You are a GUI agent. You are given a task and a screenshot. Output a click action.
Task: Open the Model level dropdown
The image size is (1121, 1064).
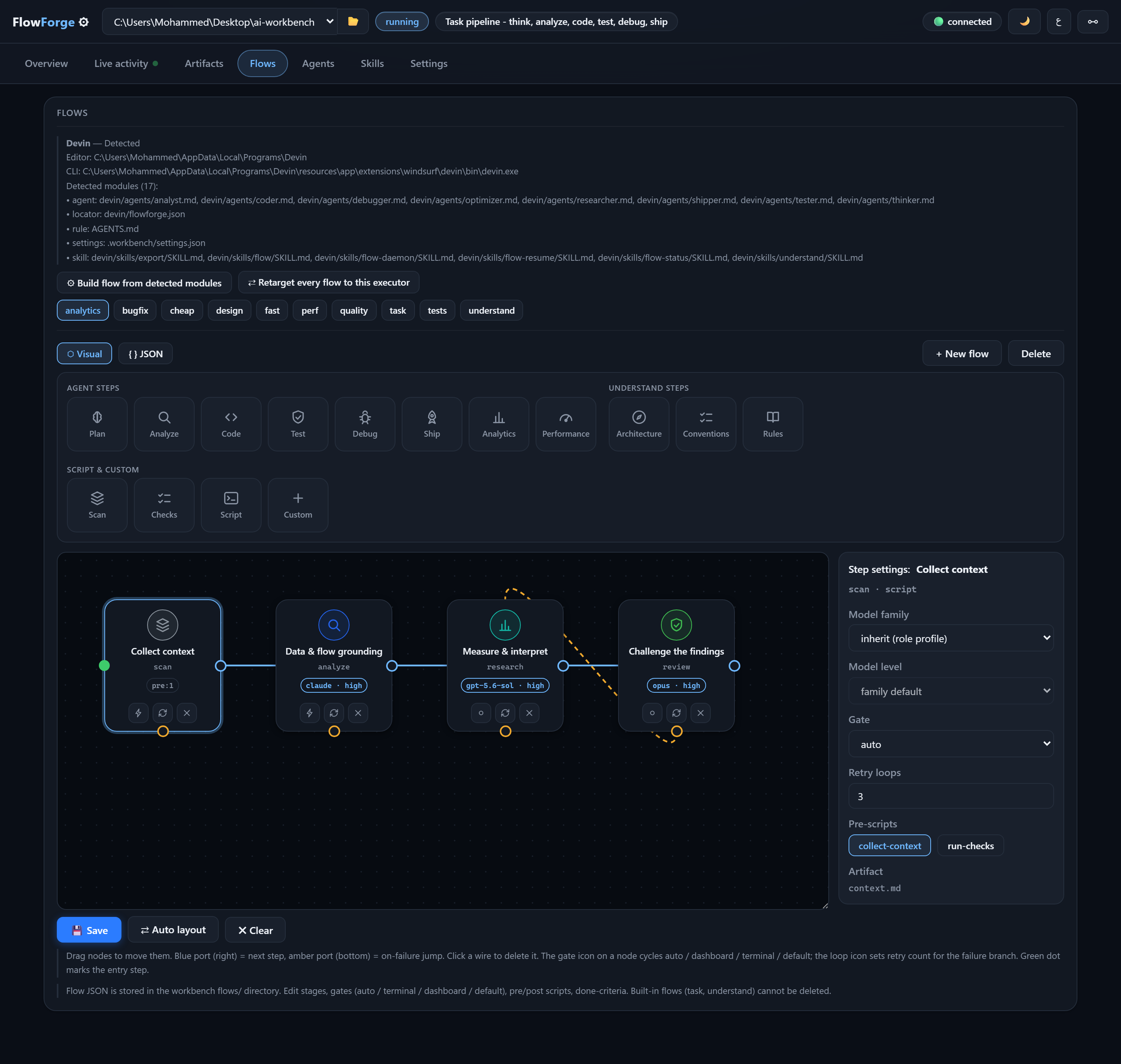pos(951,692)
